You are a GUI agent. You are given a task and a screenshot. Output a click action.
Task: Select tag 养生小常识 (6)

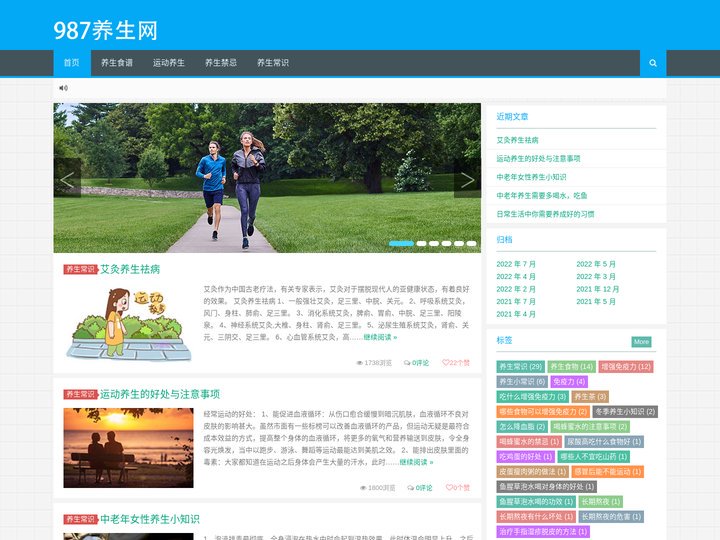click(522, 382)
